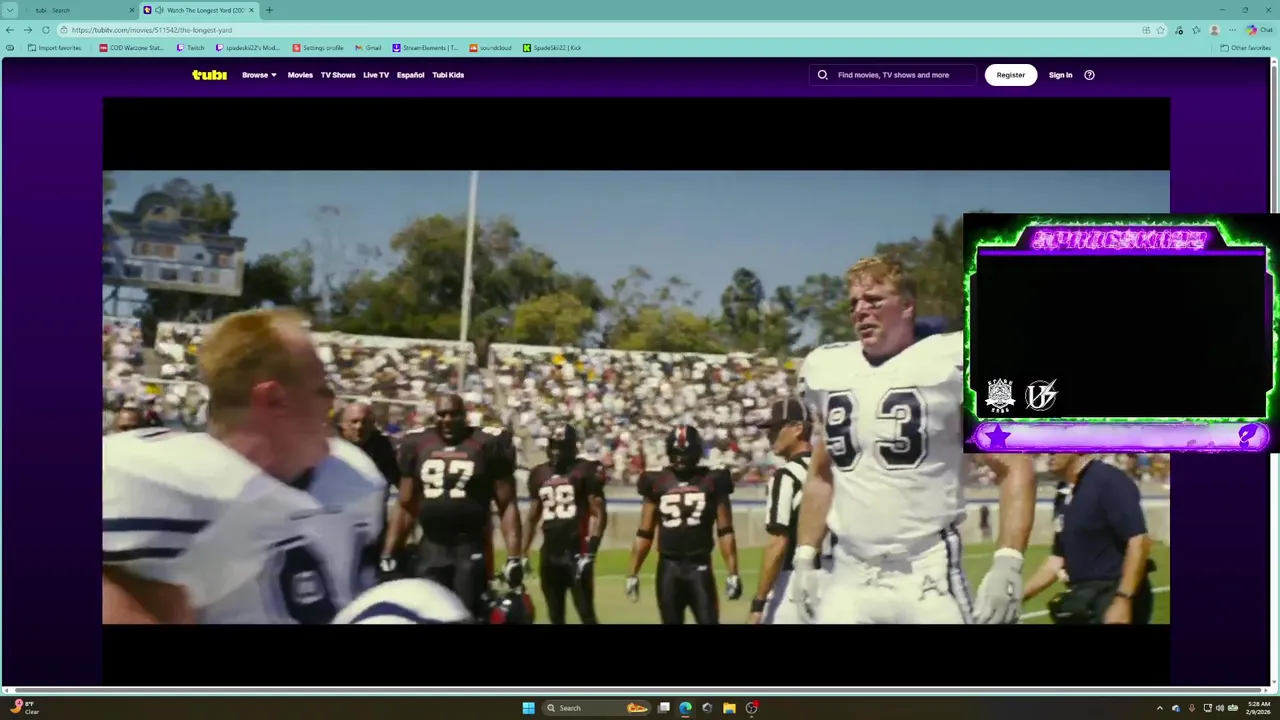Viewport: 1280px width, 720px height.
Task: View site information lock icon
Action: tap(64, 30)
